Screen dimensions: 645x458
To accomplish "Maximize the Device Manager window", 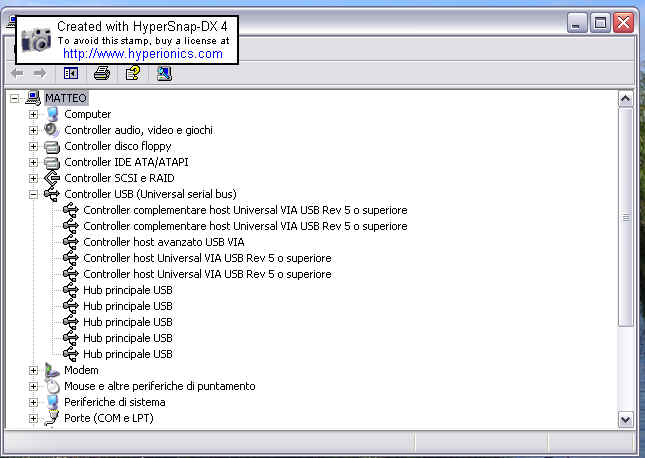I will [x=600, y=23].
